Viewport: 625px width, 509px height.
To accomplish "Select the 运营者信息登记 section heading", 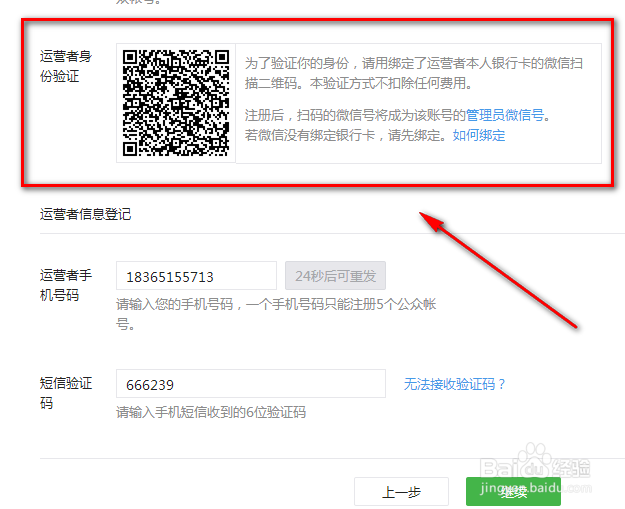I will point(85,214).
